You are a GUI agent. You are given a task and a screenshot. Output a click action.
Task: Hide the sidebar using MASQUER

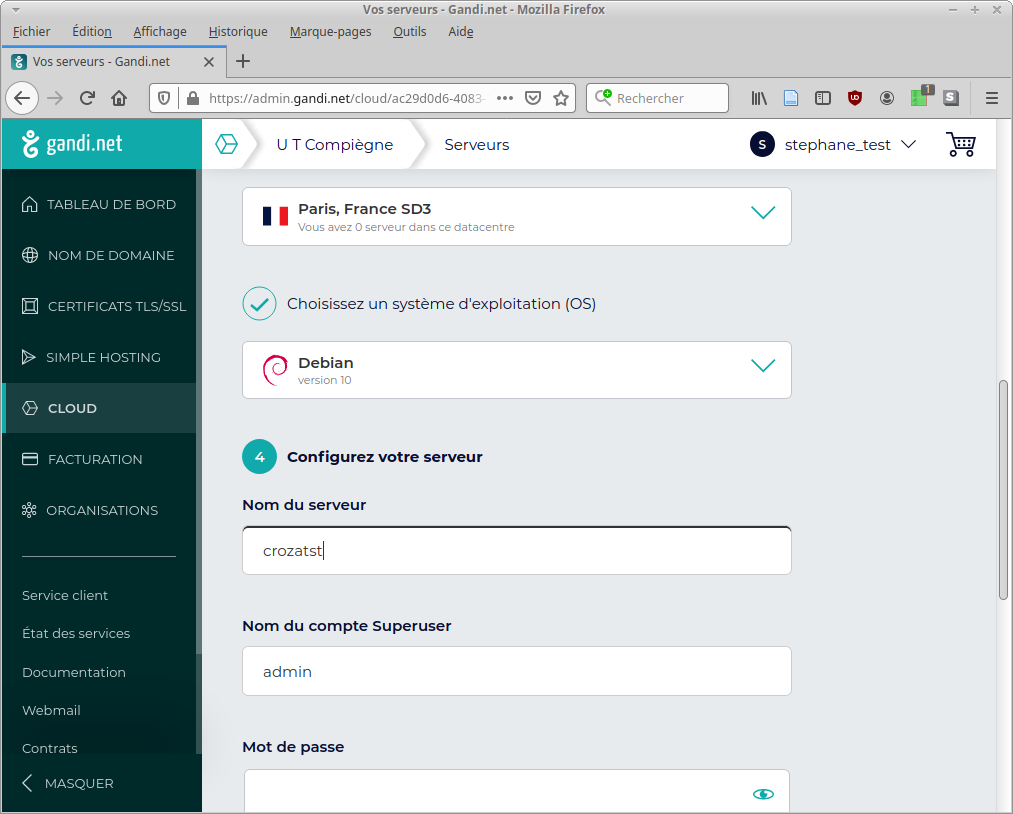[x=68, y=783]
